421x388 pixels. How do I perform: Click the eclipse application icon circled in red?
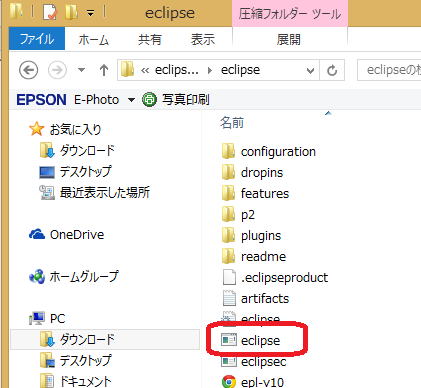pos(229,340)
